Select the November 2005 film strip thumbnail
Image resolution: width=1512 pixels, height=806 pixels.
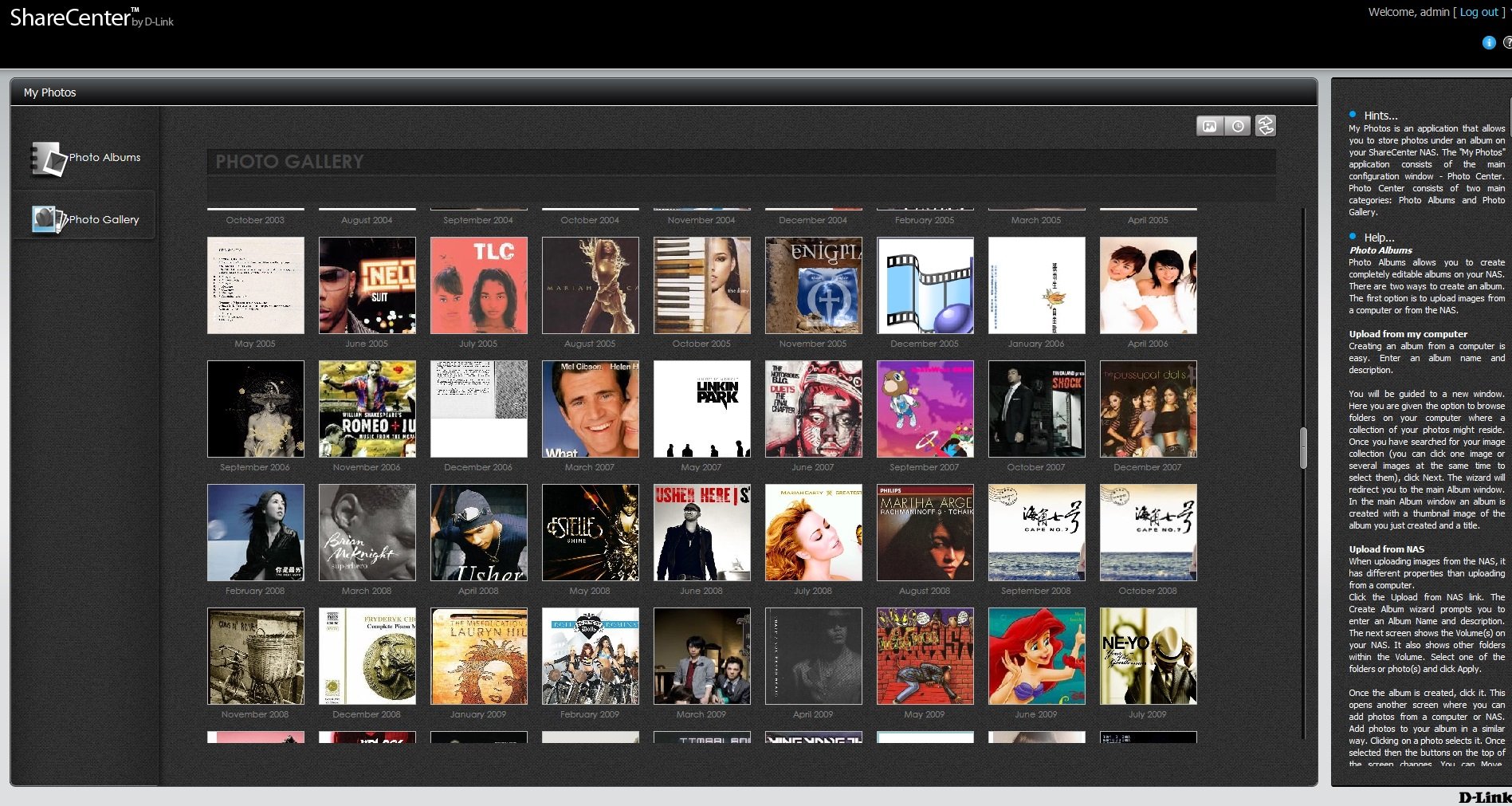tap(925, 285)
